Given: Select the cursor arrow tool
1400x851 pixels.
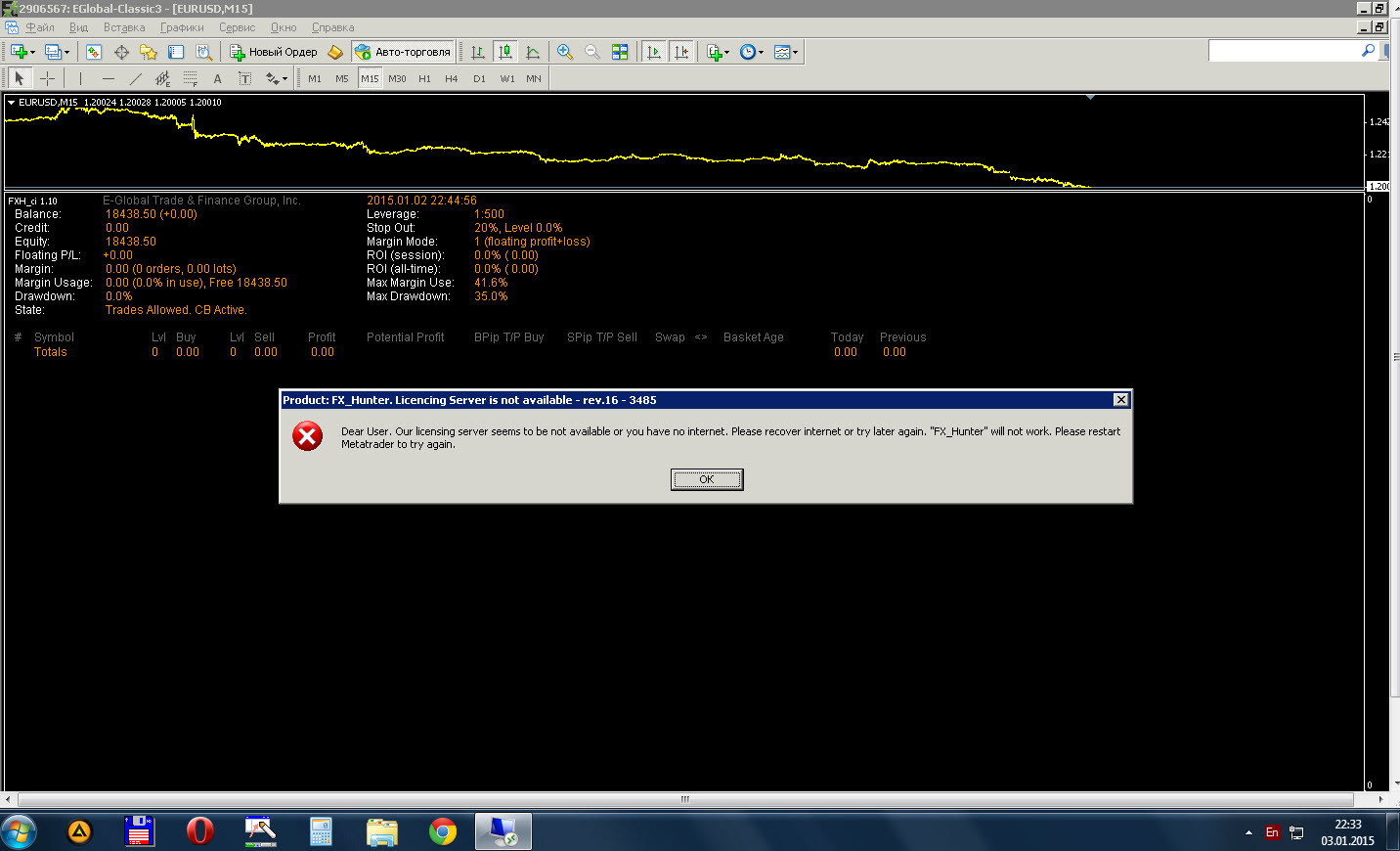Looking at the screenshot, I should point(20,78).
